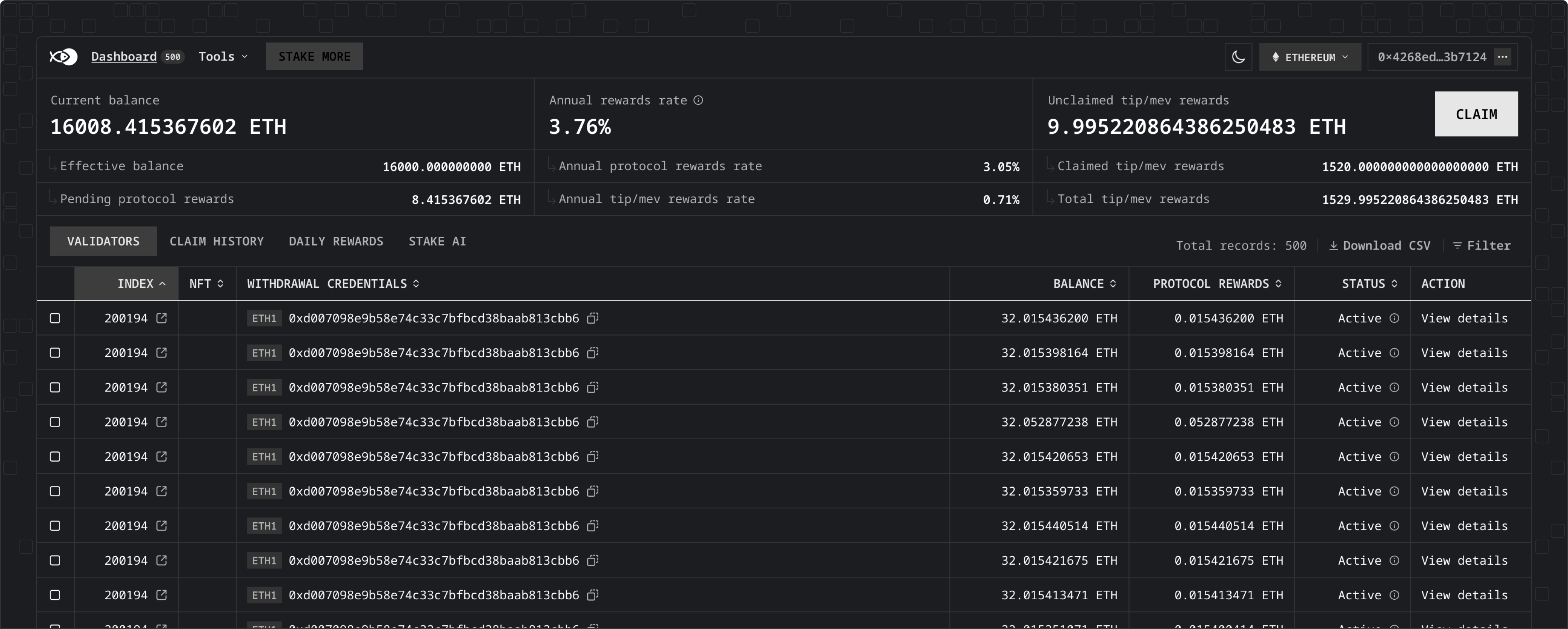Viewport: 1568px width, 629px height.
Task: Click the Annual rewards rate info icon
Action: 698,100
